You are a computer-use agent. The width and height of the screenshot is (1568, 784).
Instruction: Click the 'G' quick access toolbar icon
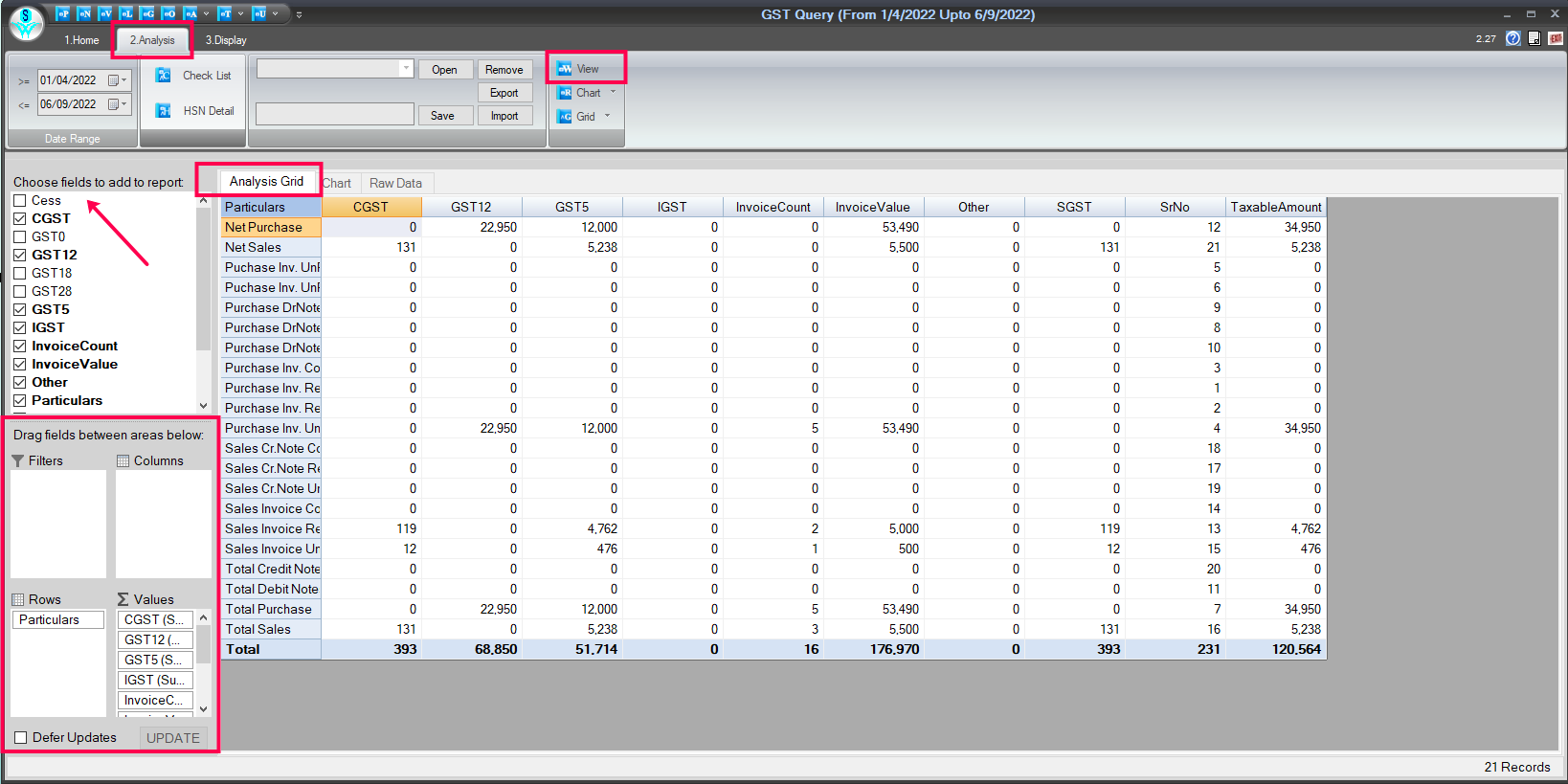point(147,13)
